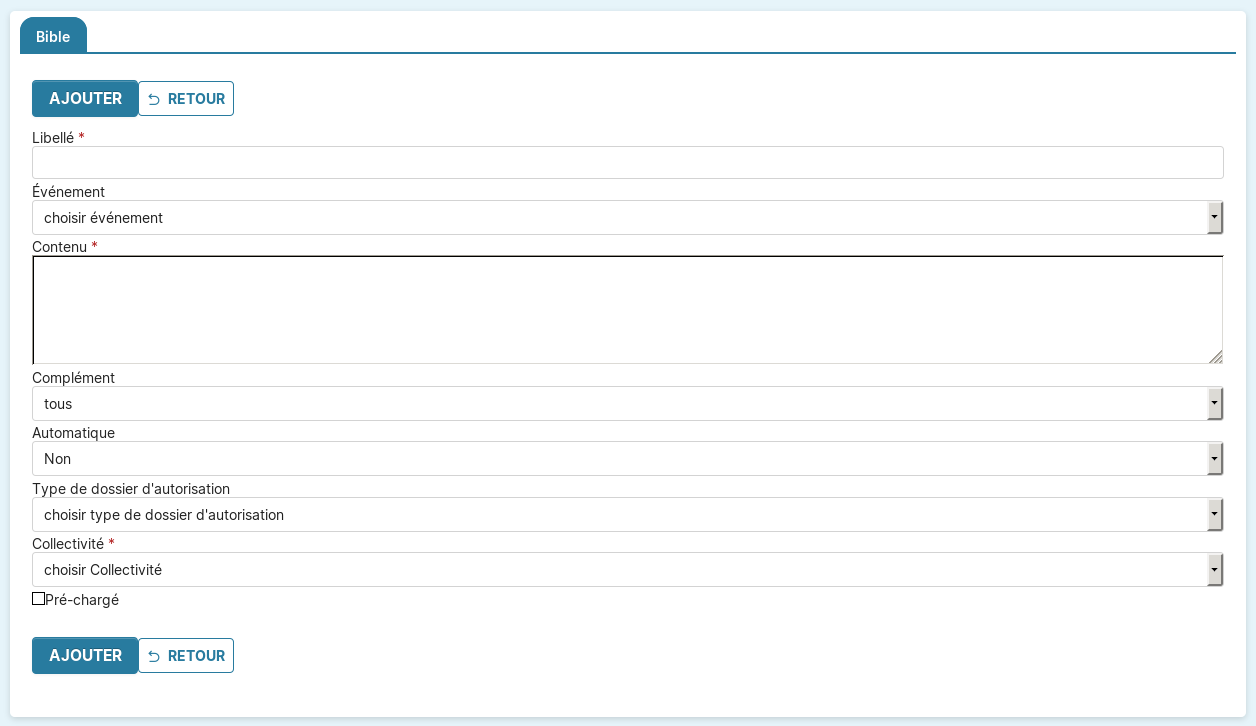Open the Type de dossier d'autorisation dropdown
Viewport: 1256px width, 726px height.
point(618,515)
